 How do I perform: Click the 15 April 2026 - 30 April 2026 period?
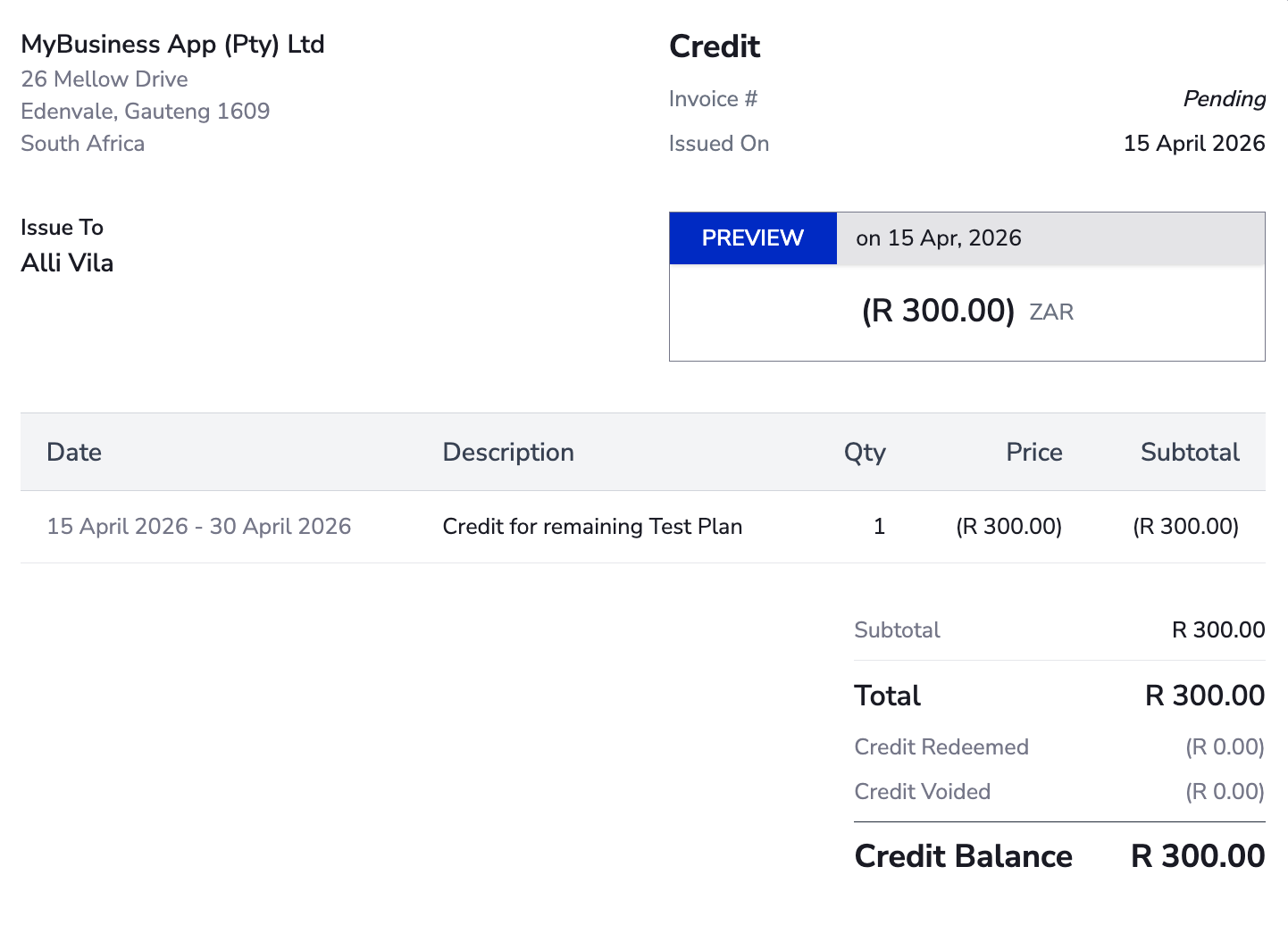pos(199,527)
